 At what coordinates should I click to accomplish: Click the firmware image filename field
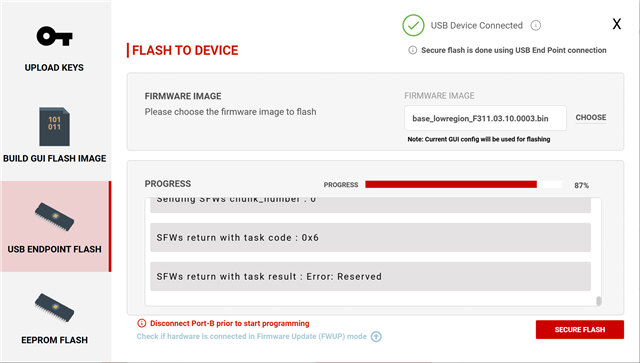pos(485,118)
